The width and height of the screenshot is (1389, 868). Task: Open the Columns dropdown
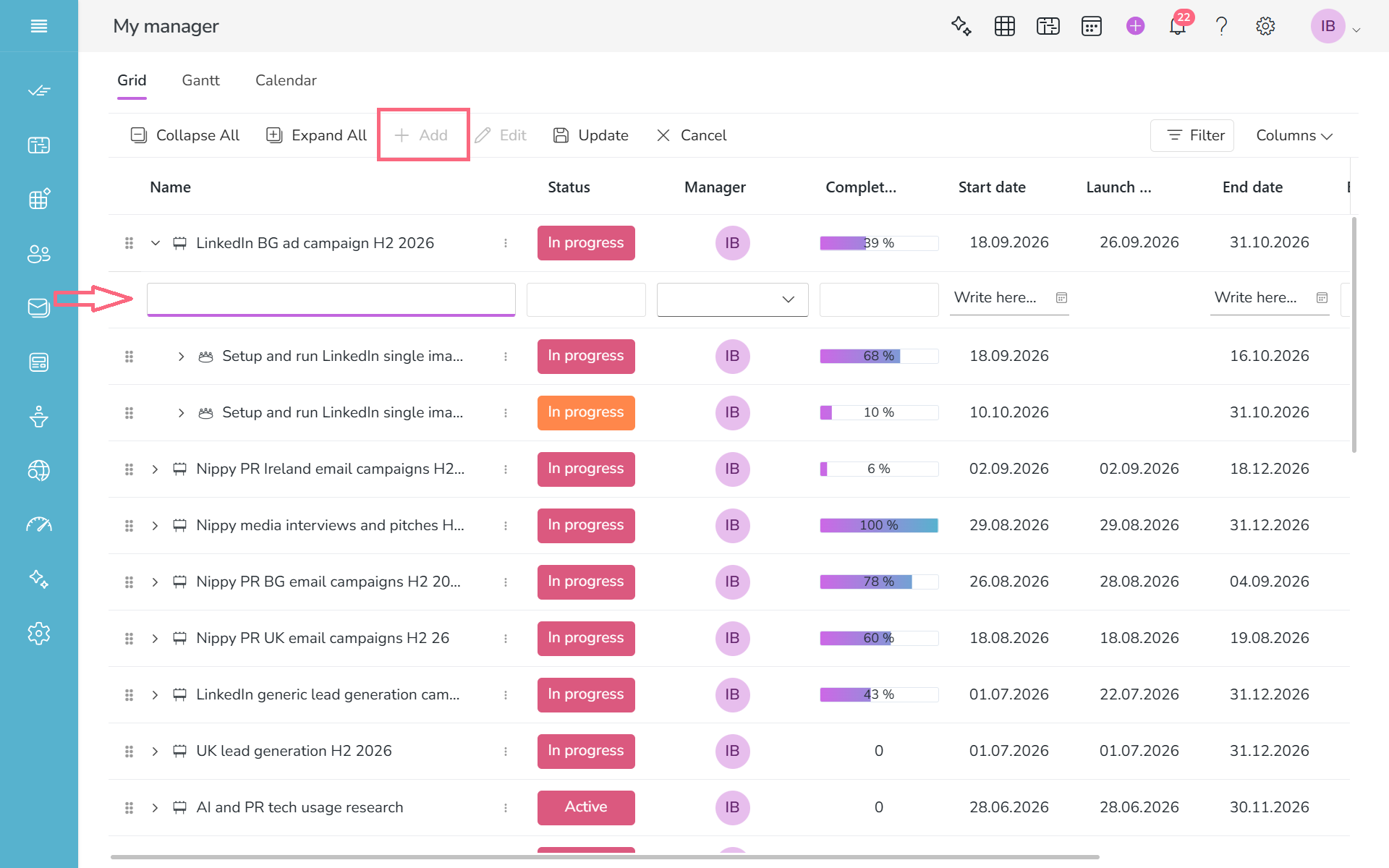(1294, 135)
